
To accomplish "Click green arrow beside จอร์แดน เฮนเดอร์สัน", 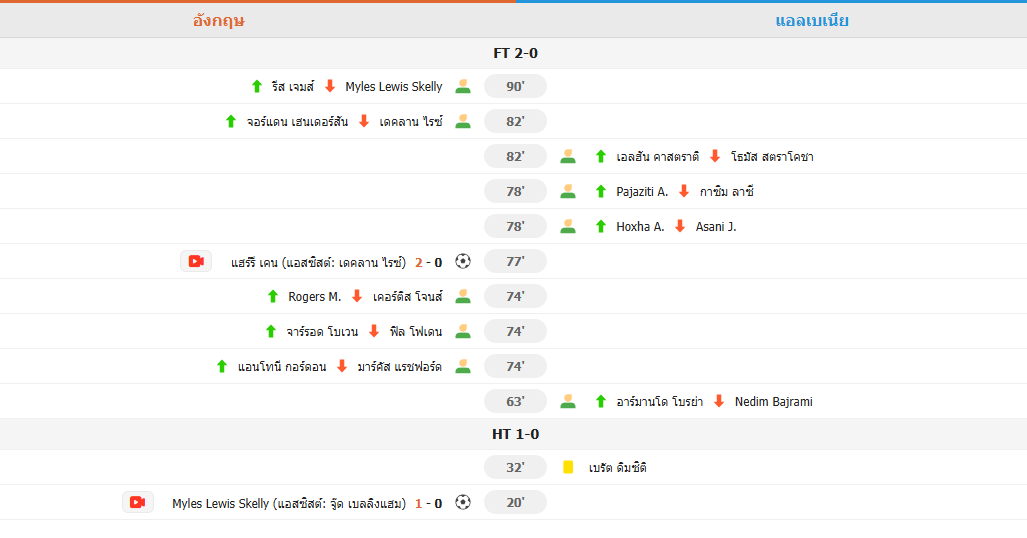I will [x=231, y=121].
